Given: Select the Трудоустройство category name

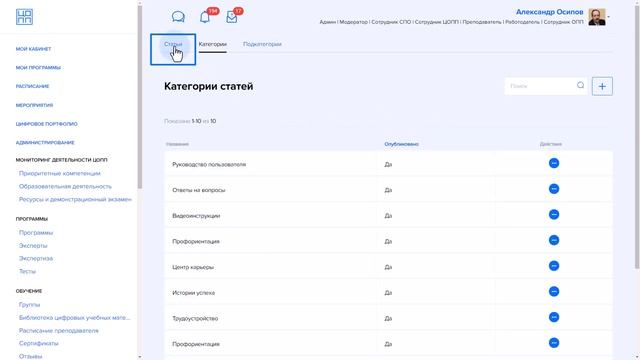Looking at the screenshot, I should click(195, 319).
